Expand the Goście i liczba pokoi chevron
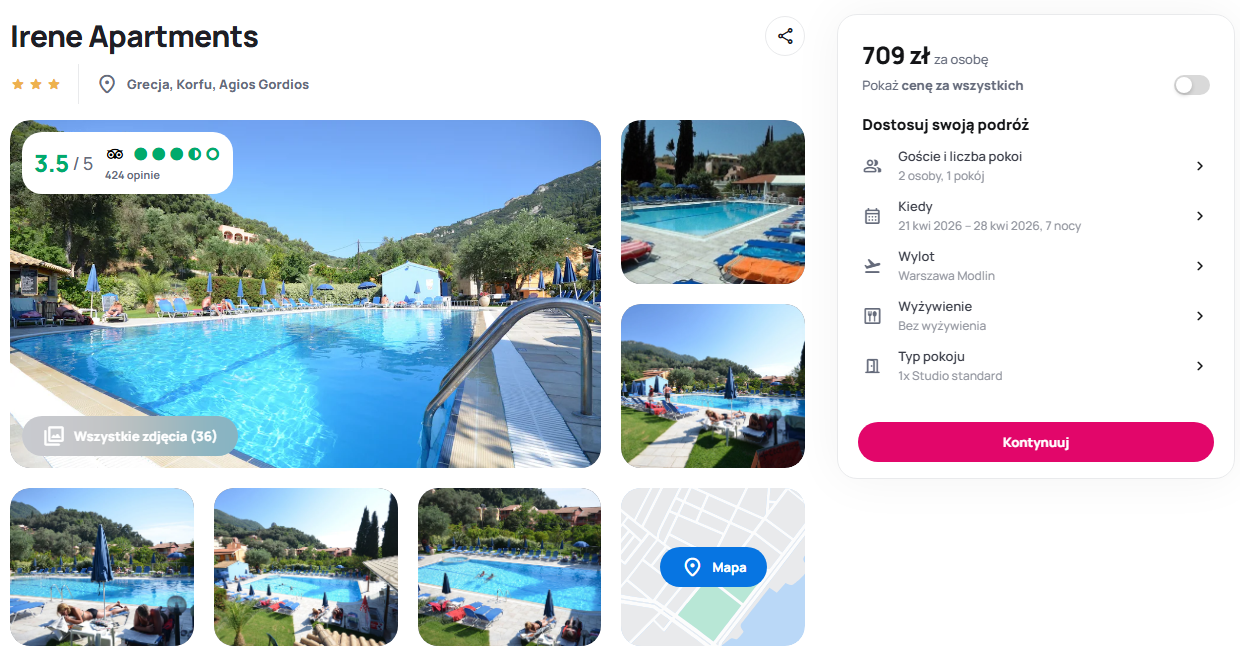This screenshot has height=662, width=1240. tap(1200, 166)
